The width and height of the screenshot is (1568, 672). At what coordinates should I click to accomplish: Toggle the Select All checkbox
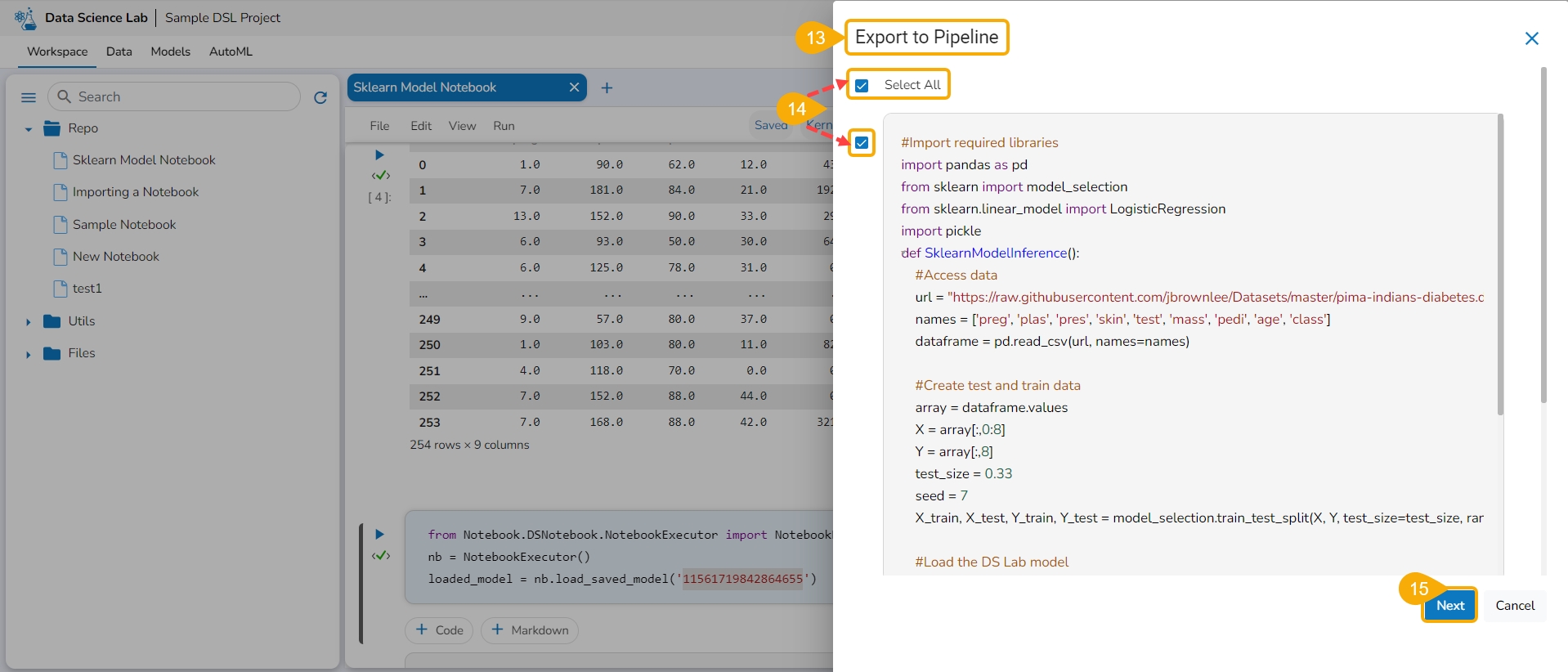[x=862, y=85]
